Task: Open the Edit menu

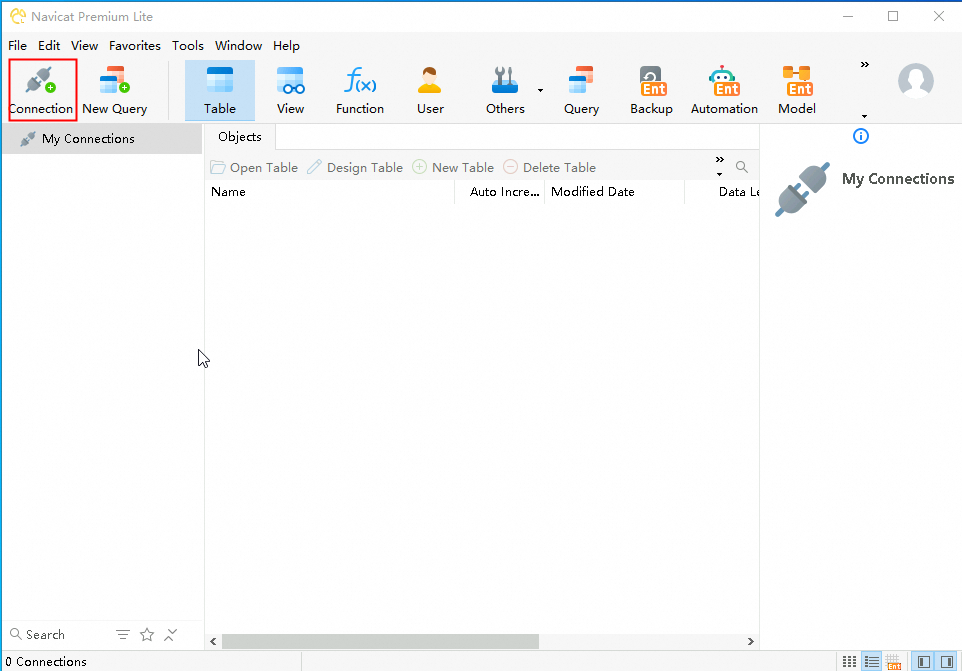Action: [49, 45]
